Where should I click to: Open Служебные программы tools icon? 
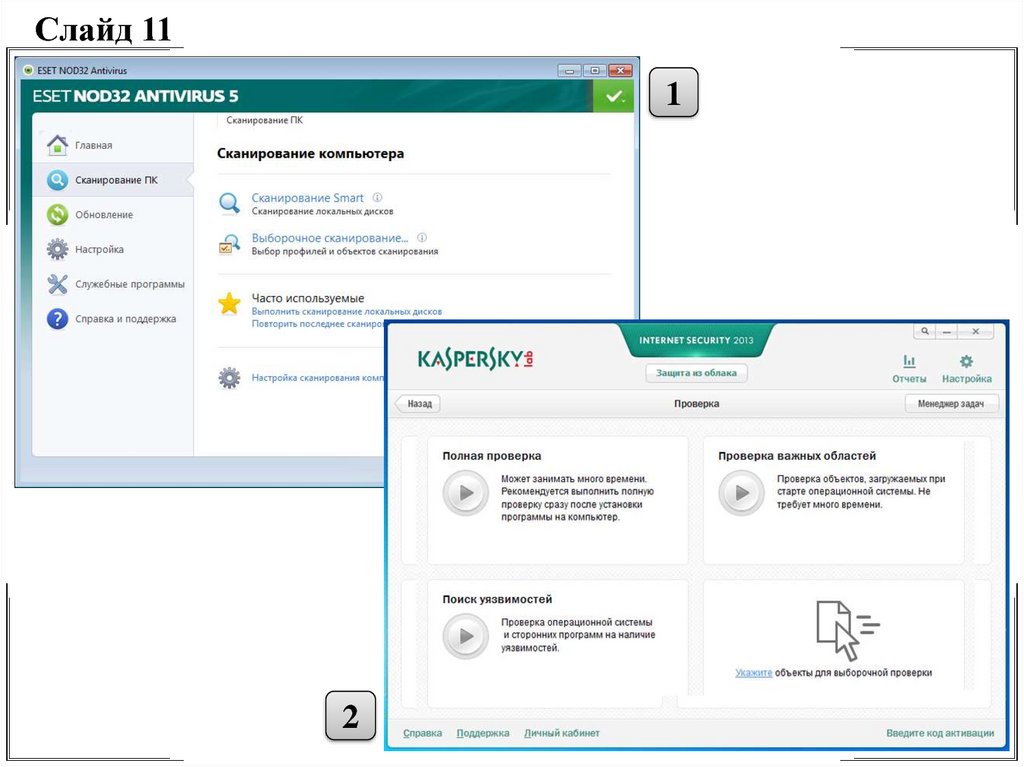pos(57,284)
